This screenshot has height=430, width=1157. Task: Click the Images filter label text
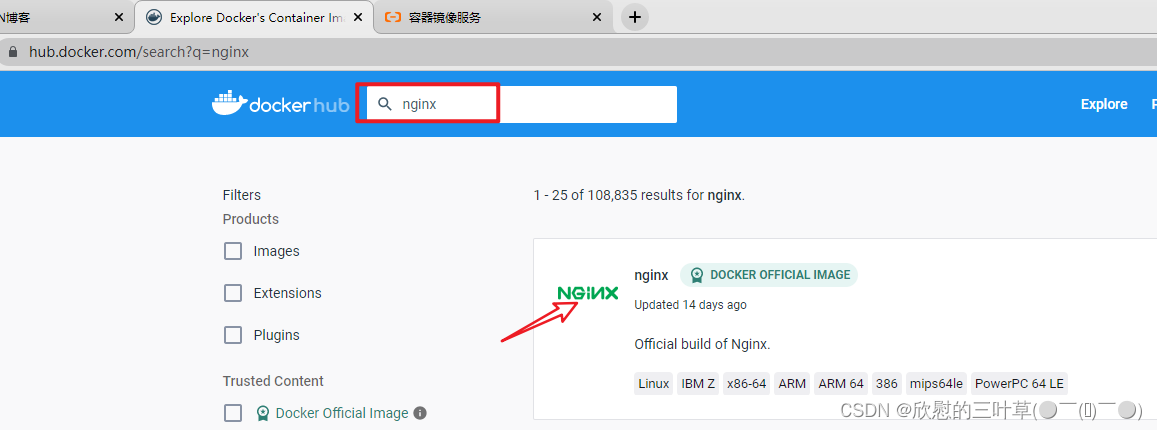(277, 251)
